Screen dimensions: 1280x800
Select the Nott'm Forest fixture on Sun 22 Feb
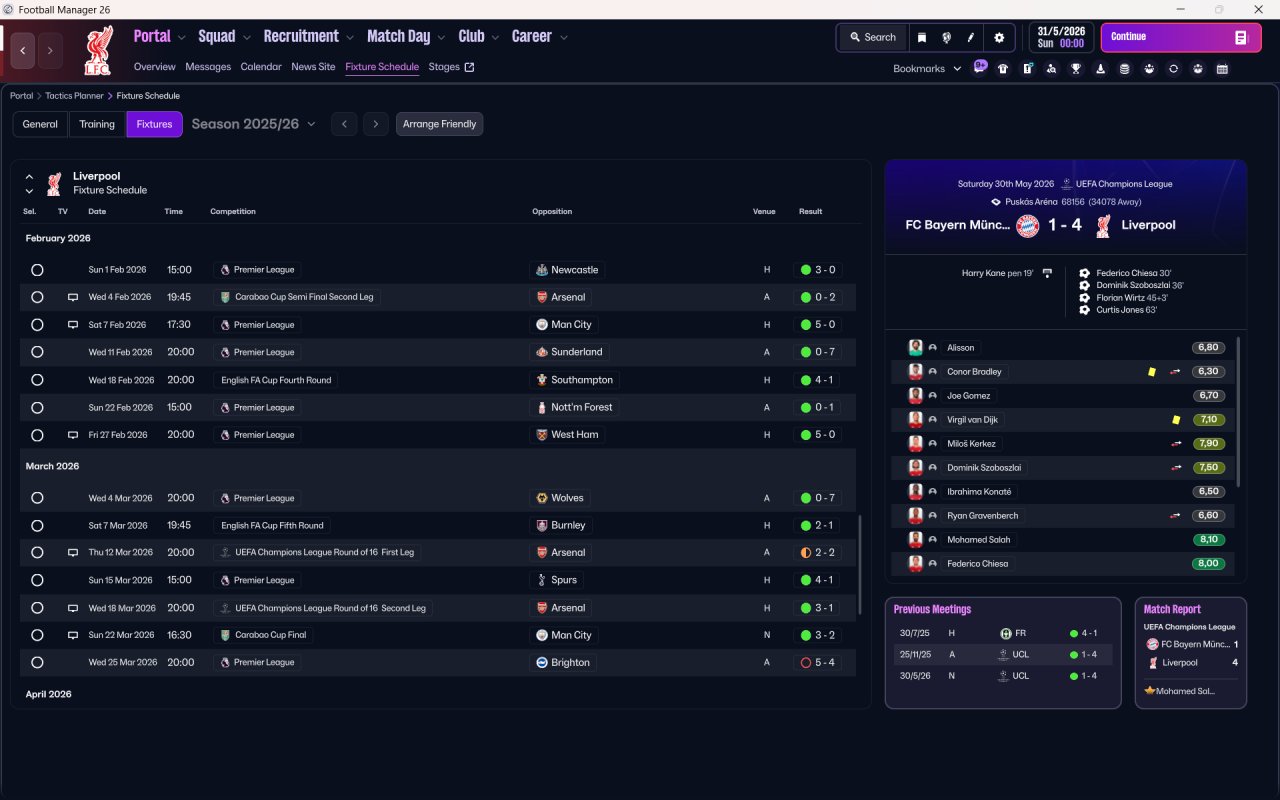[x=37, y=407]
